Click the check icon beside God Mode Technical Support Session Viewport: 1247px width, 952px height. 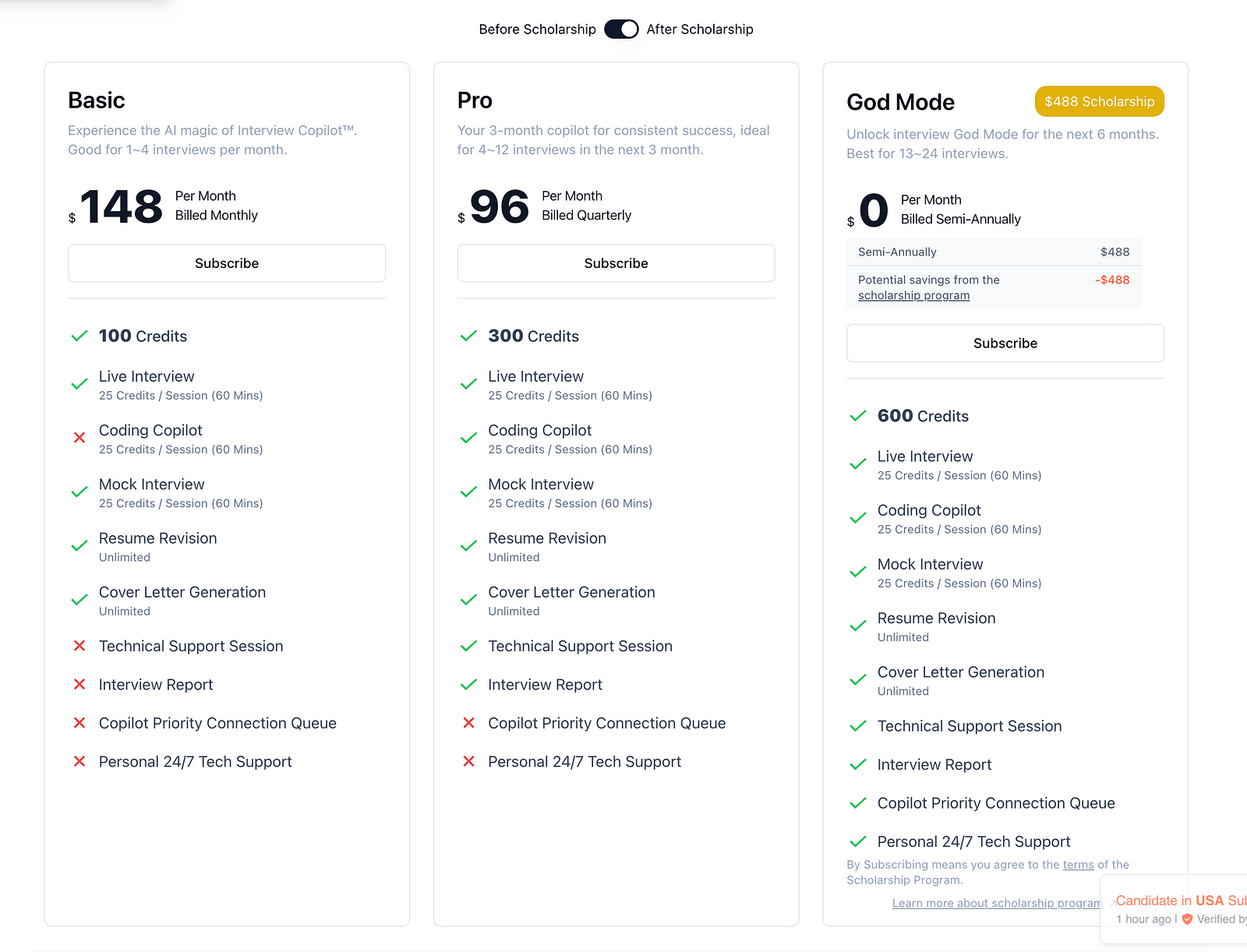point(858,726)
